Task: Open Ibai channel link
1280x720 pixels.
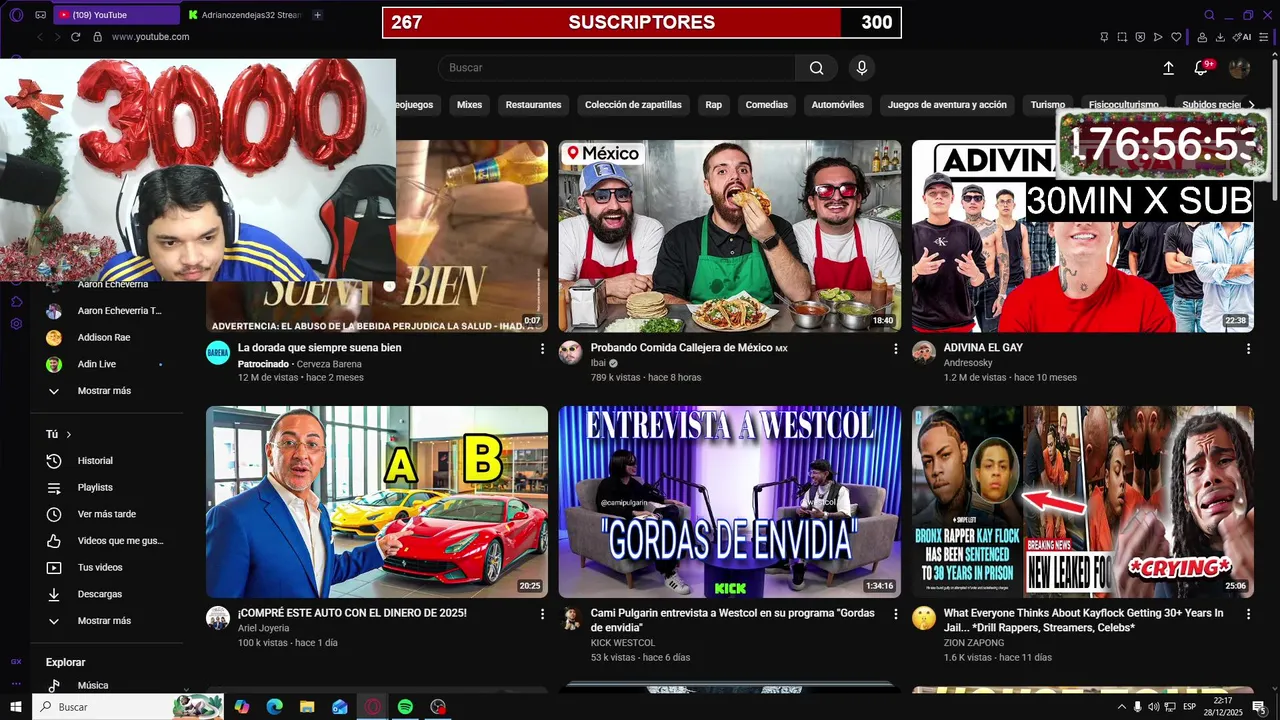Action: [598, 363]
